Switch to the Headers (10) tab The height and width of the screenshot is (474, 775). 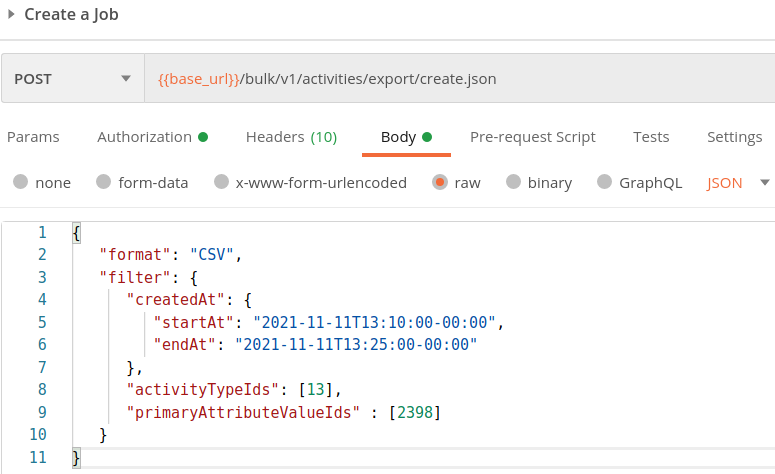point(291,137)
